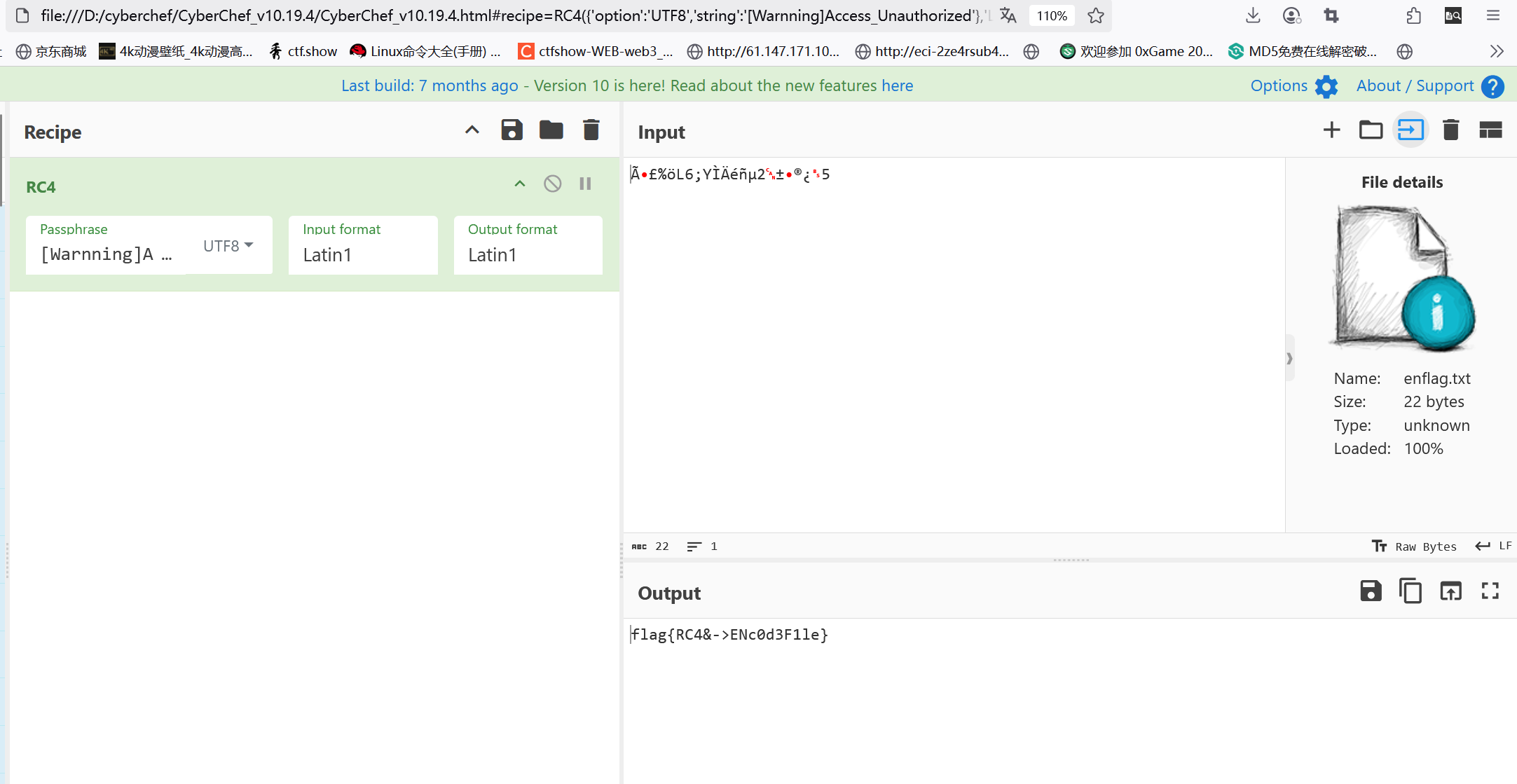Clear input and output trash icon
Image resolution: width=1517 pixels, height=784 pixels.
click(1450, 130)
